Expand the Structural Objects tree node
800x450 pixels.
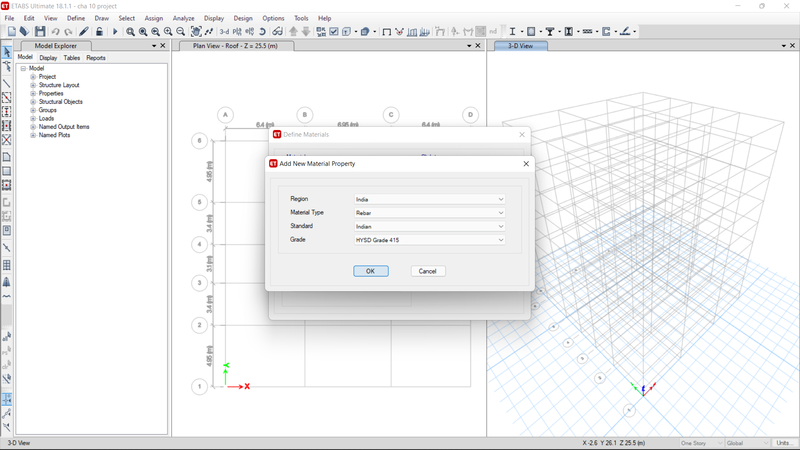coord(33,102)
